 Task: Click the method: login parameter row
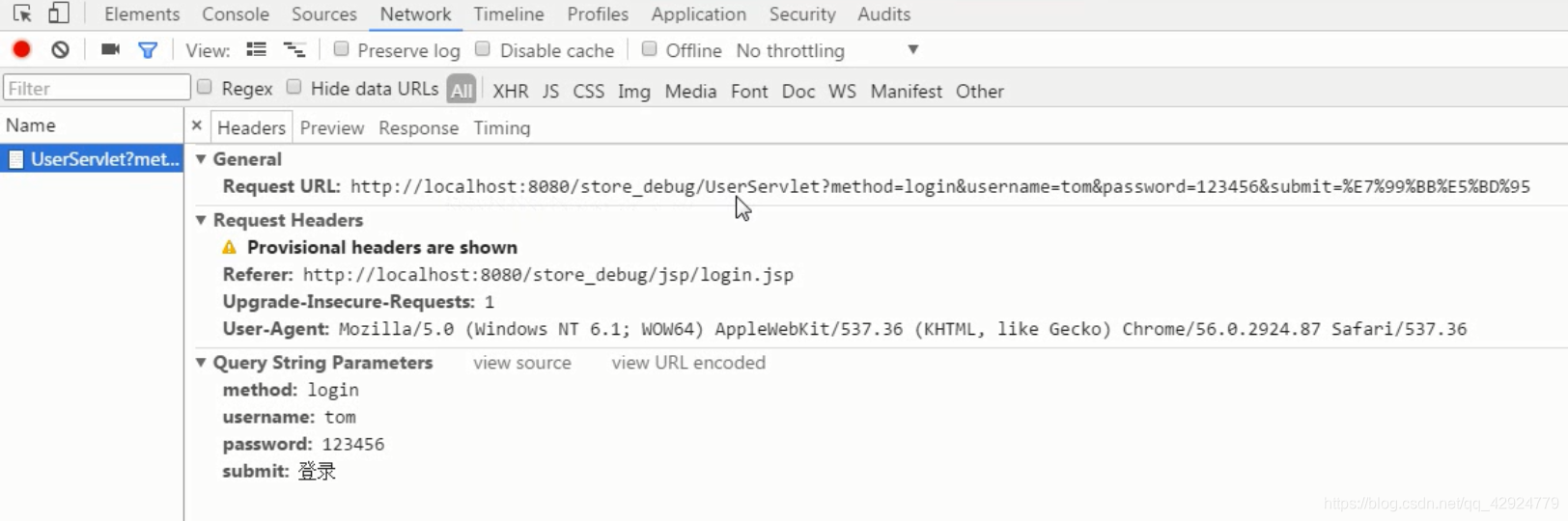point(291,390)
